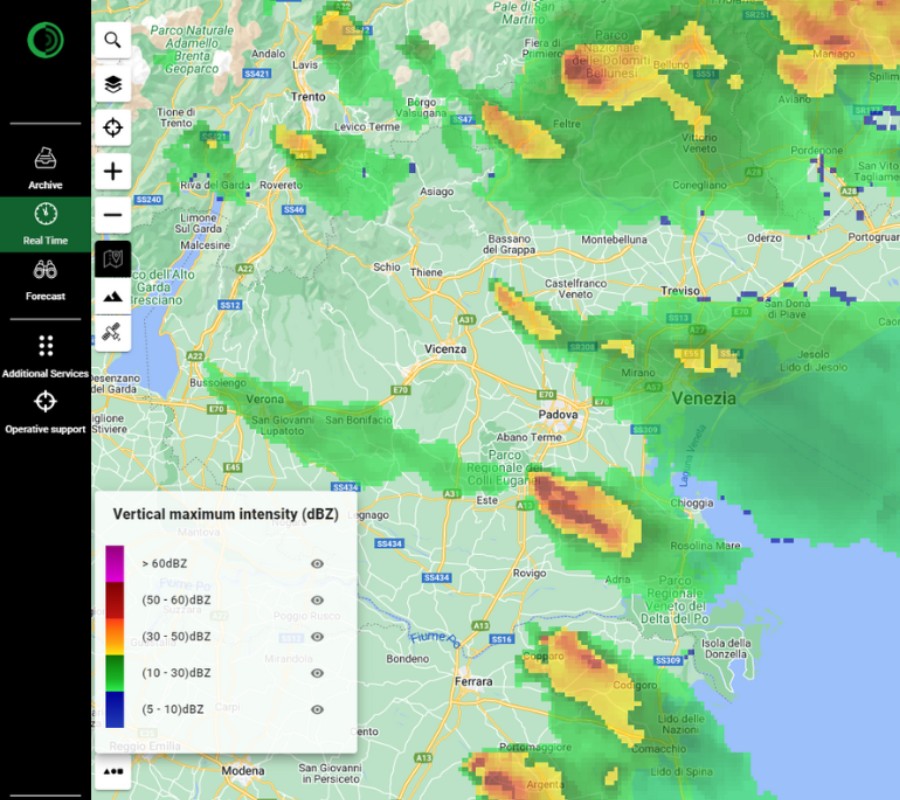Zoom out with the minus button
This screenshot has width=900, height=800.
(112, 215)
